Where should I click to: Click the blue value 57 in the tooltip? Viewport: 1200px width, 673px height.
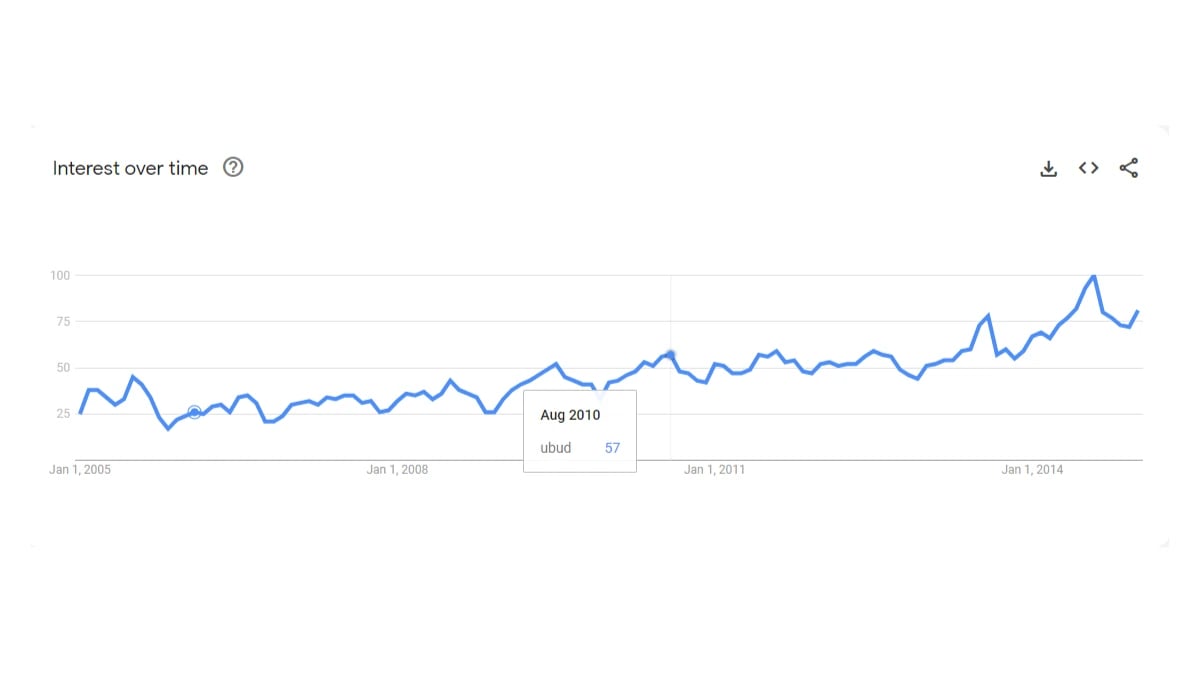(612, 448)
